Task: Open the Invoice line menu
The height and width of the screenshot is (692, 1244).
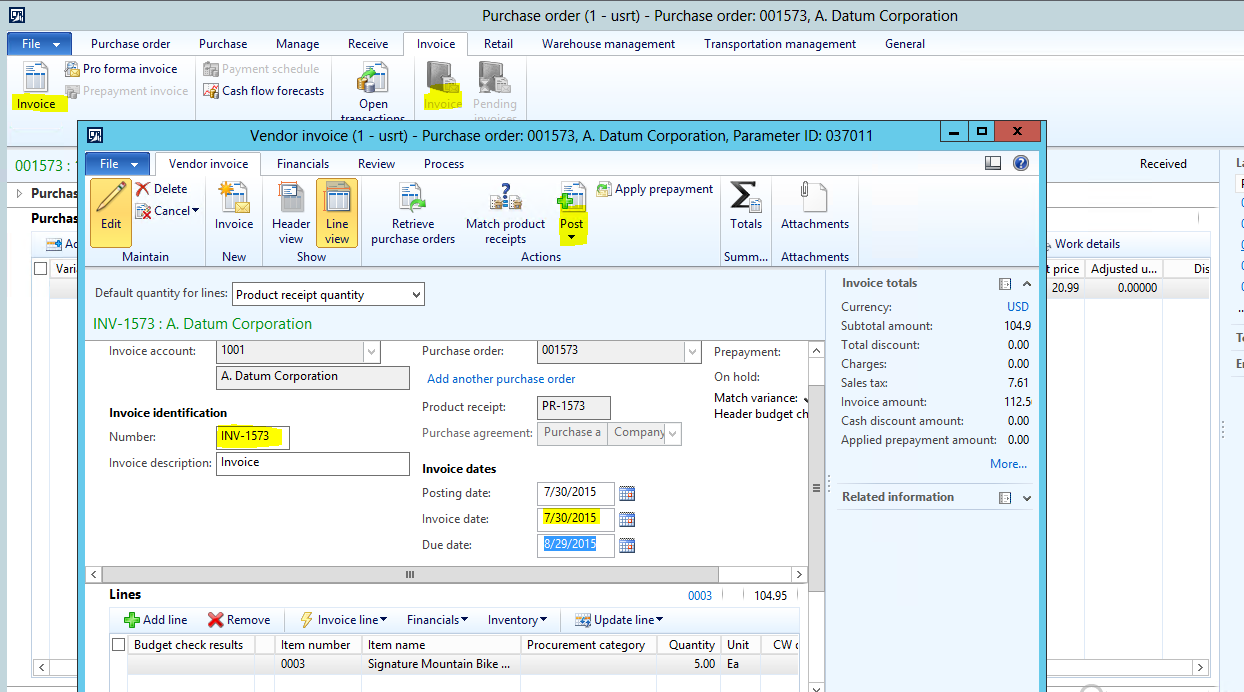Action: (x=343, y=620)
